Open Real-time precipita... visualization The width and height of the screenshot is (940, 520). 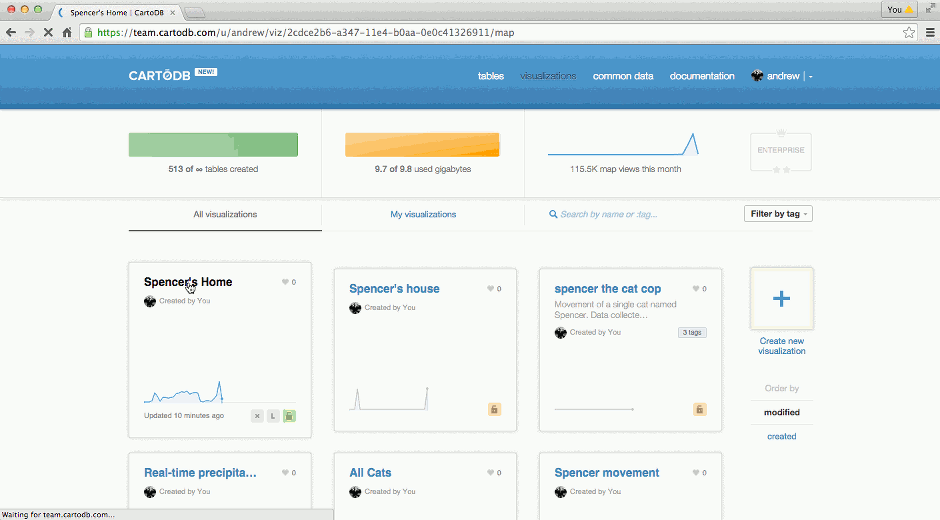200,473
